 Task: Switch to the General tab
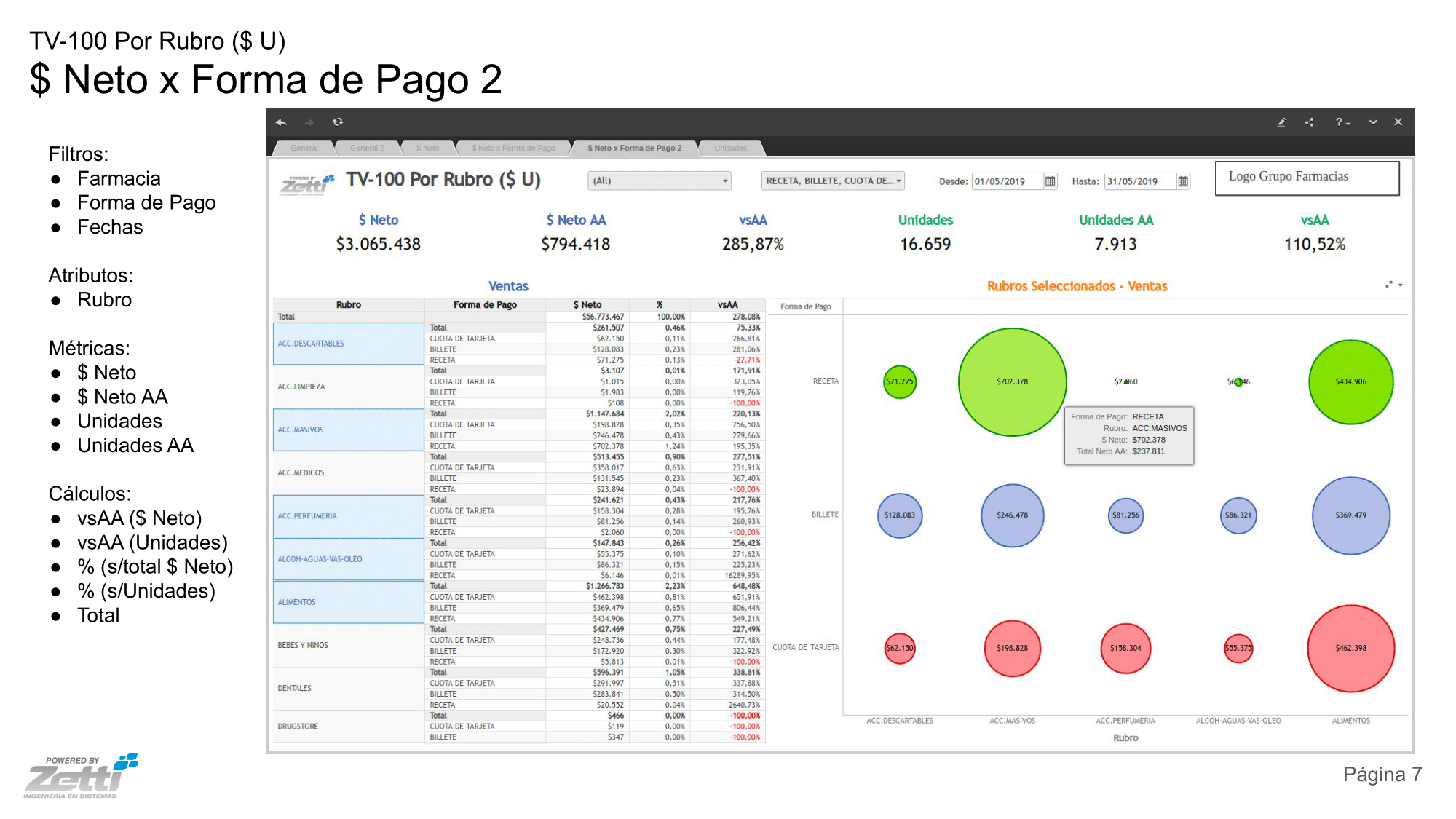[x=304, y=148]
